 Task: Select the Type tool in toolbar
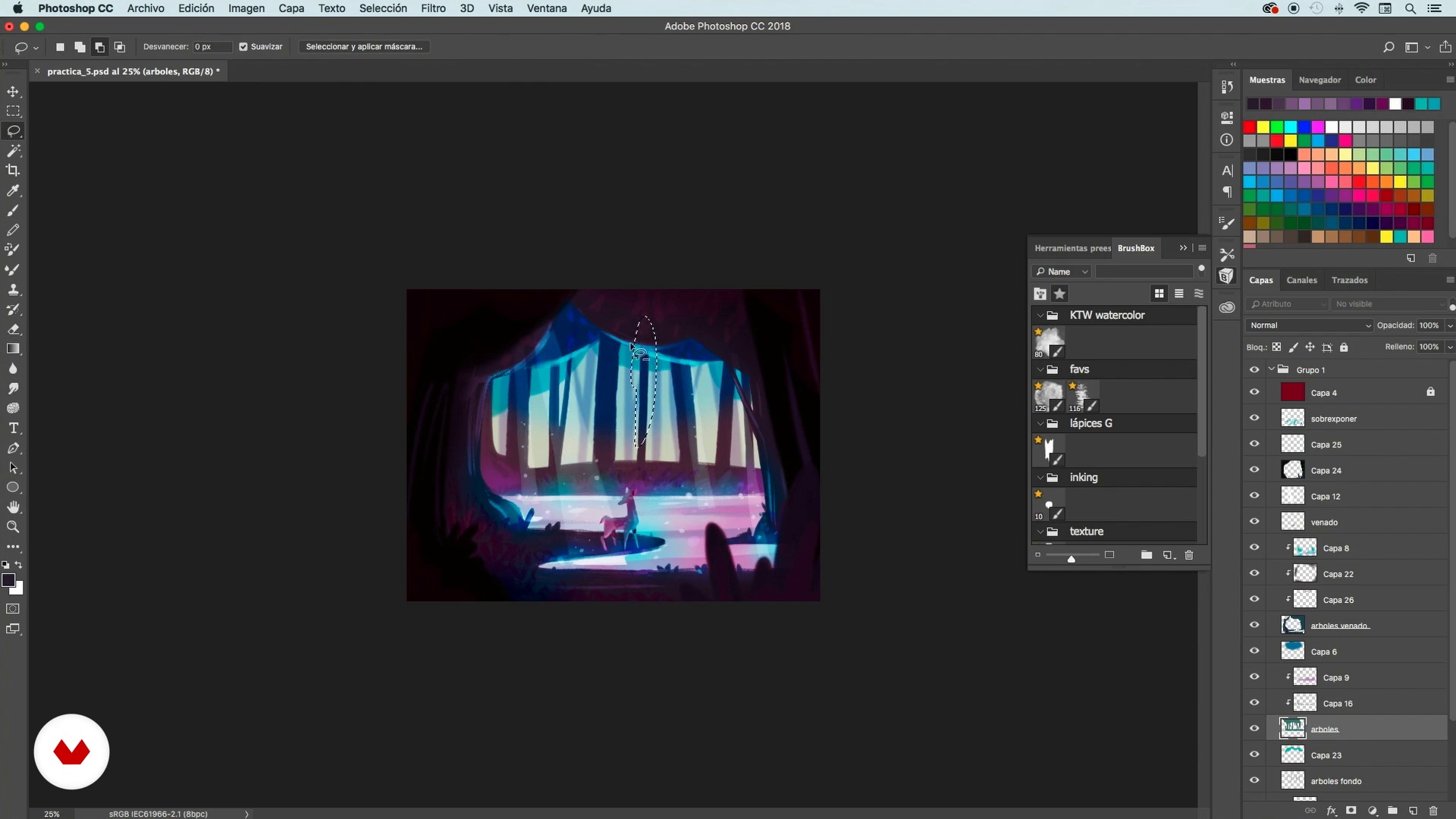(x=14, y=429)
